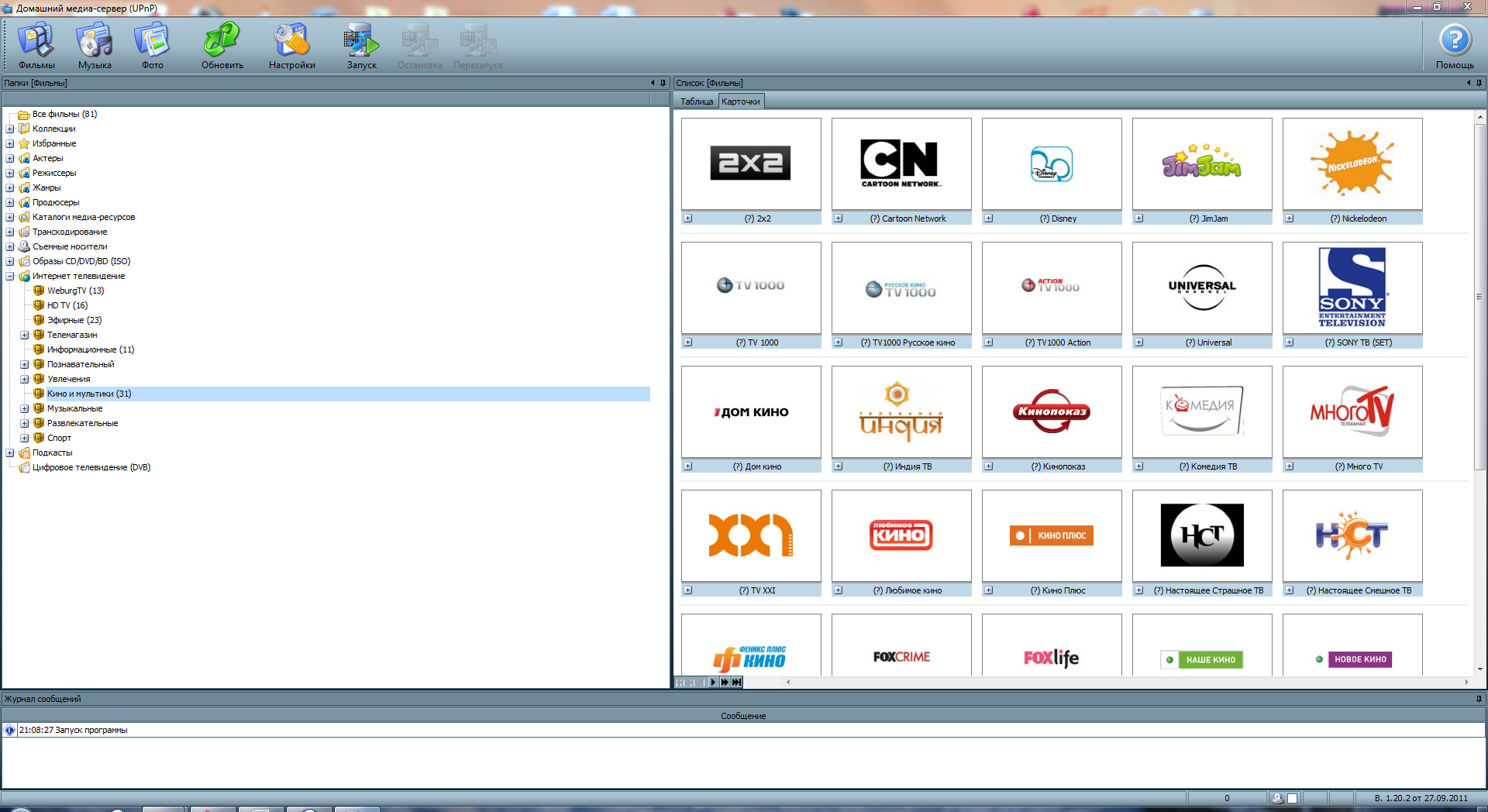Switch to the Карточки tab
This screenshot has width=1488, height=812.
pos(741,101)
